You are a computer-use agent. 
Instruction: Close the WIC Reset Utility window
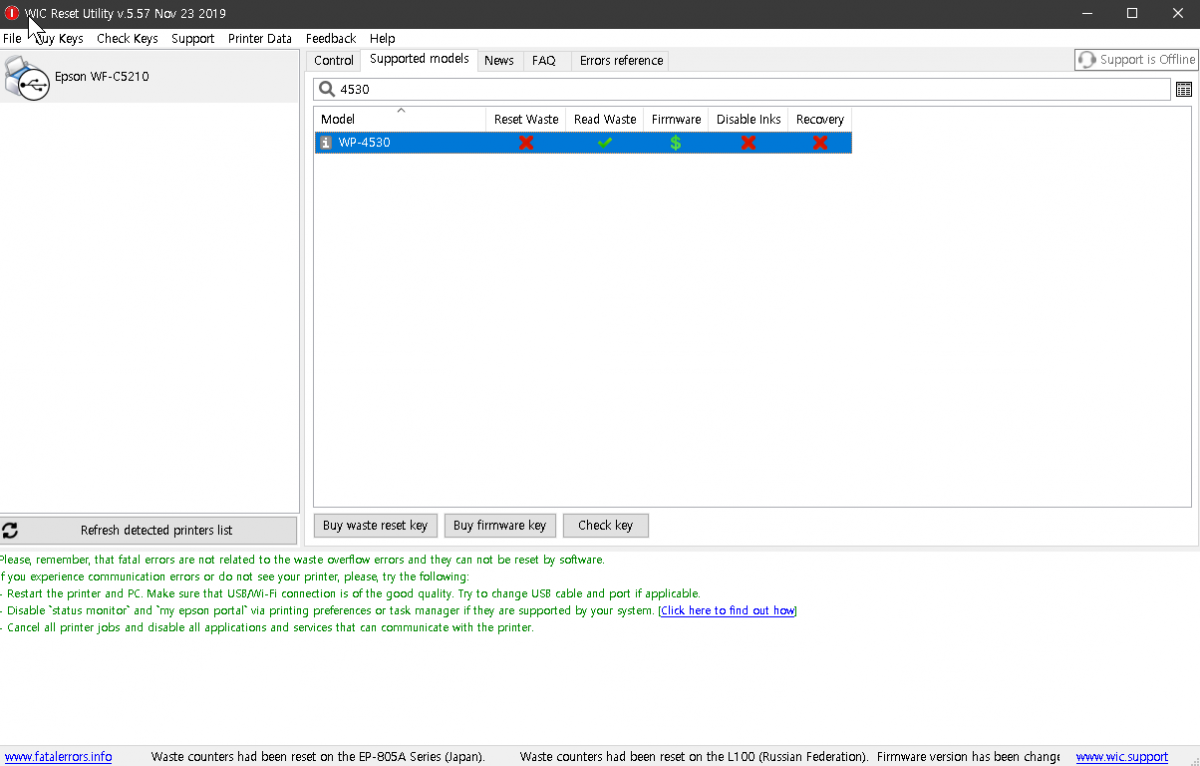point(1178,14)
